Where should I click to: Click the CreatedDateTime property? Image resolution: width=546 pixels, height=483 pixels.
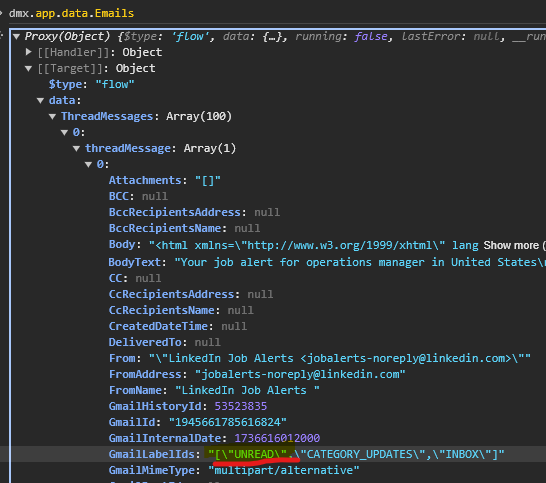pos(178,327)
